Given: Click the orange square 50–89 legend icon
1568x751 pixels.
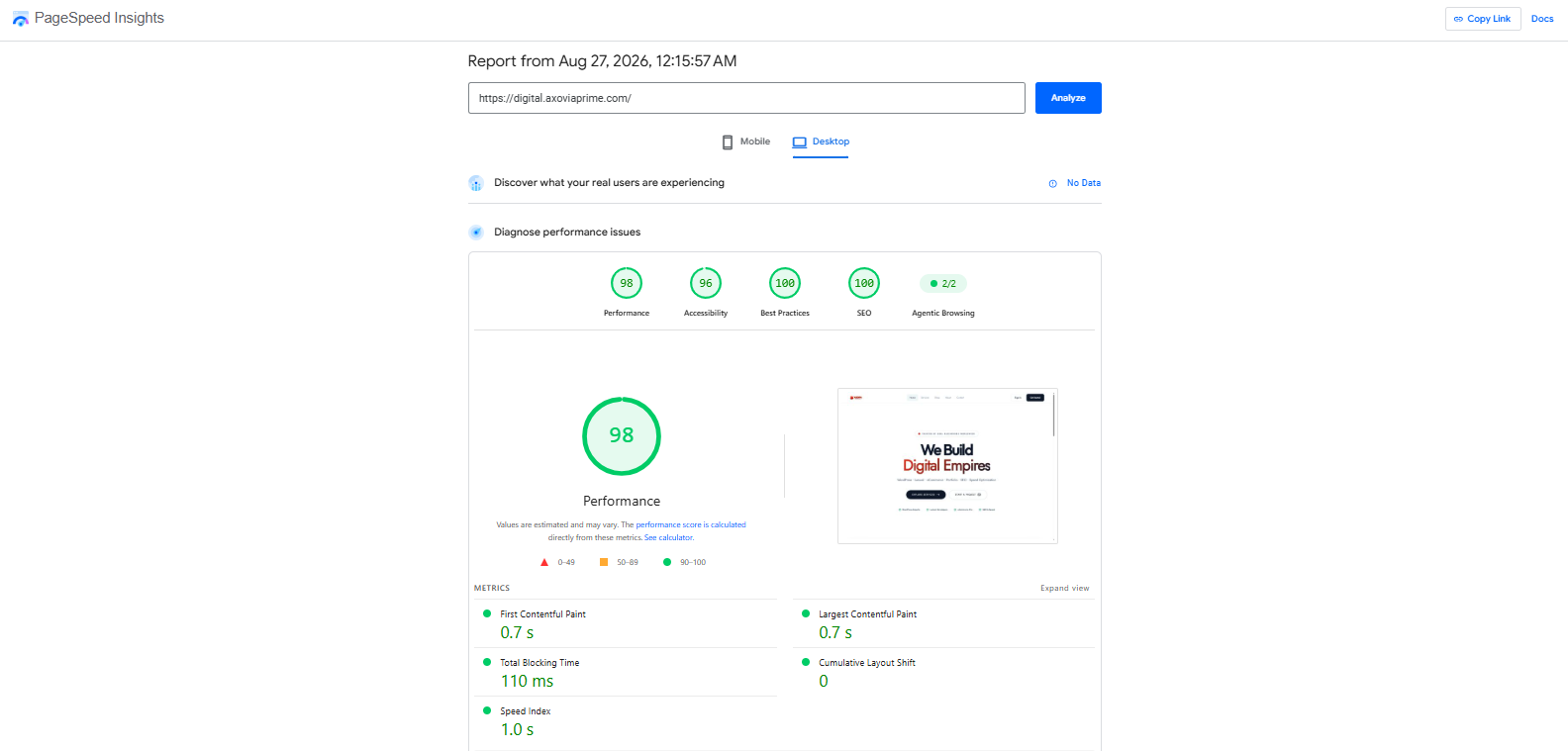Looking at the screenshot, I should pos(604,562).
